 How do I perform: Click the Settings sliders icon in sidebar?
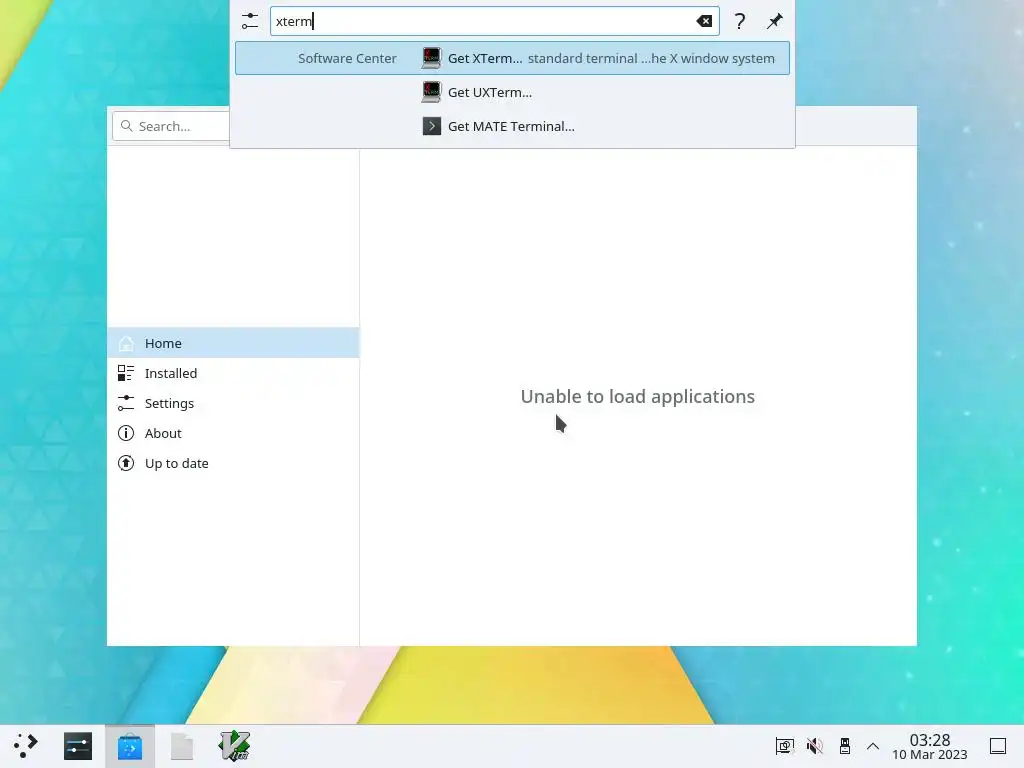point(126,403)
